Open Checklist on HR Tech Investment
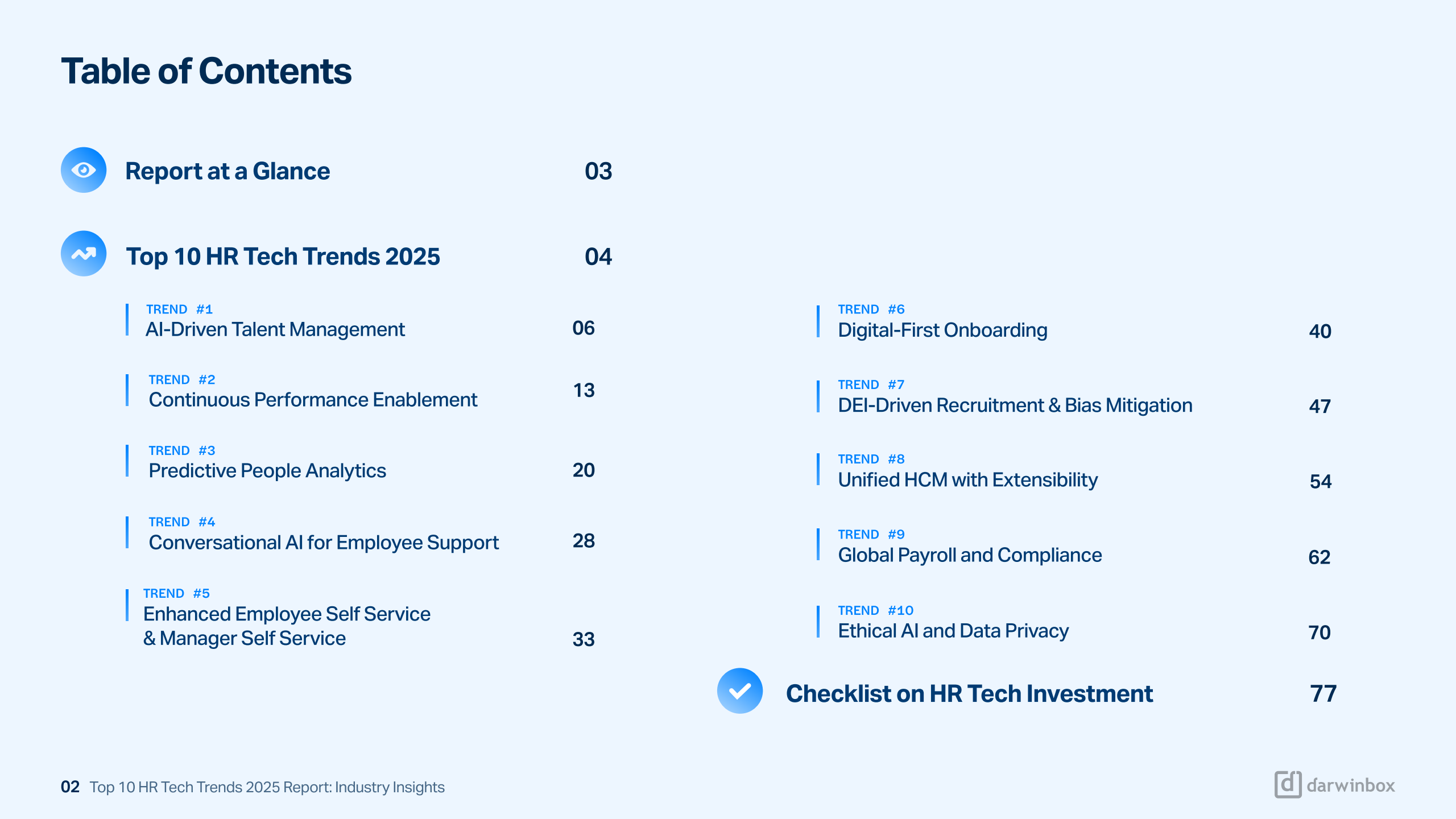This screenshot has width=1456, height=819. pos(969,694)
